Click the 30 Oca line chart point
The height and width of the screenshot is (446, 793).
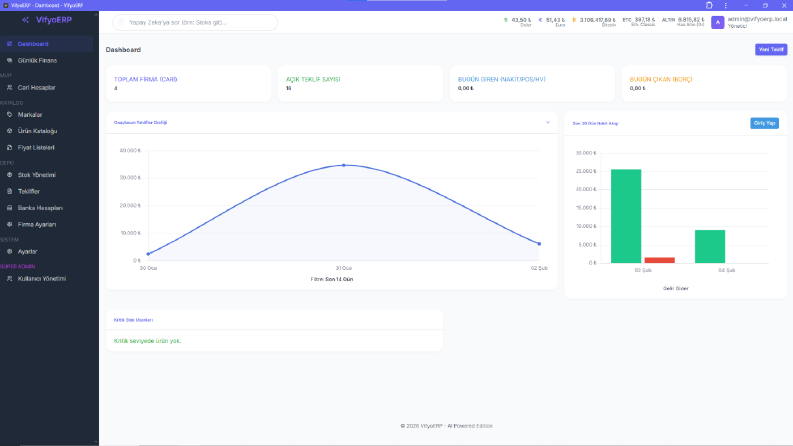tap(148, 254)
